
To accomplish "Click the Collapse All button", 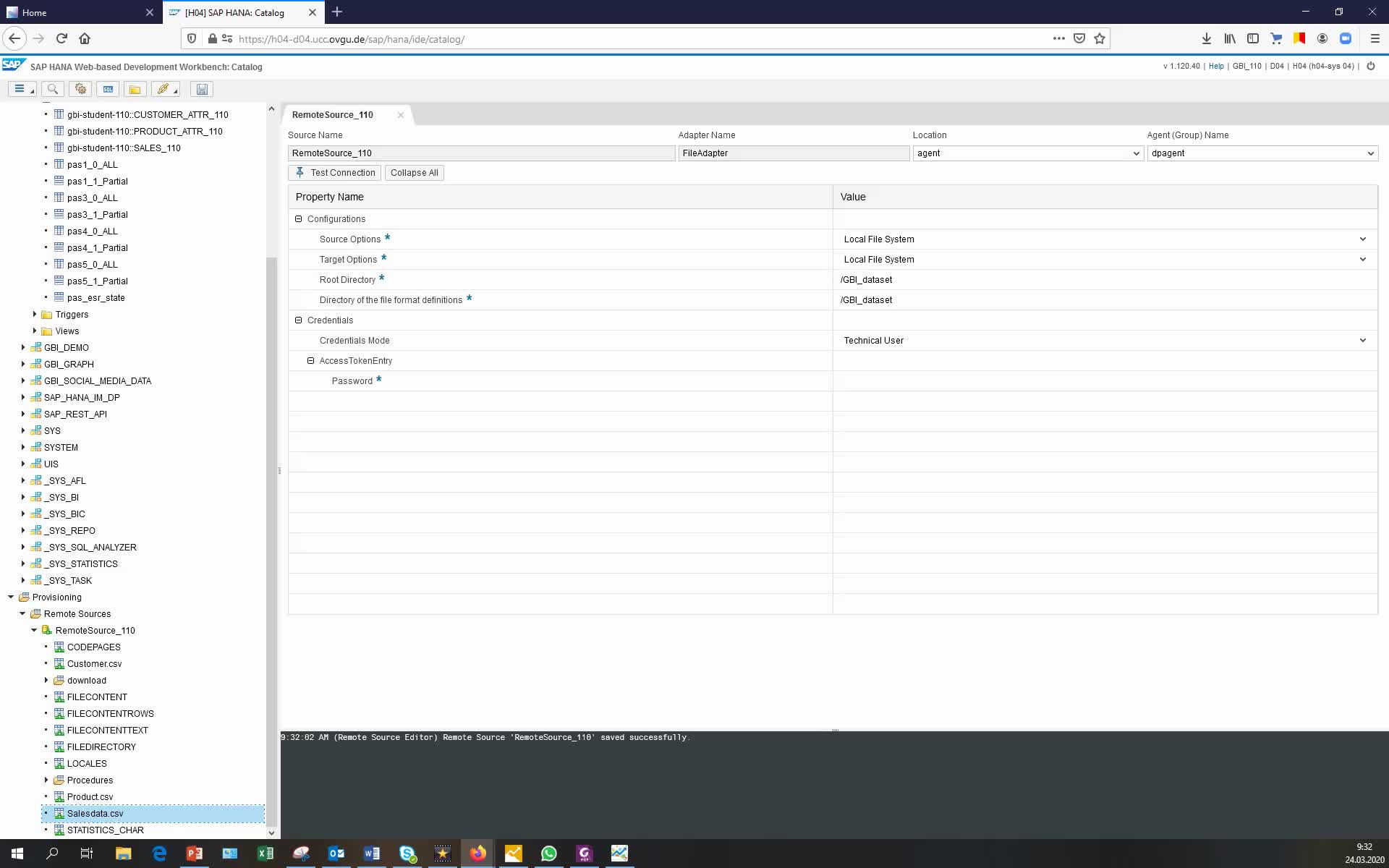I will tap(414, 172).
